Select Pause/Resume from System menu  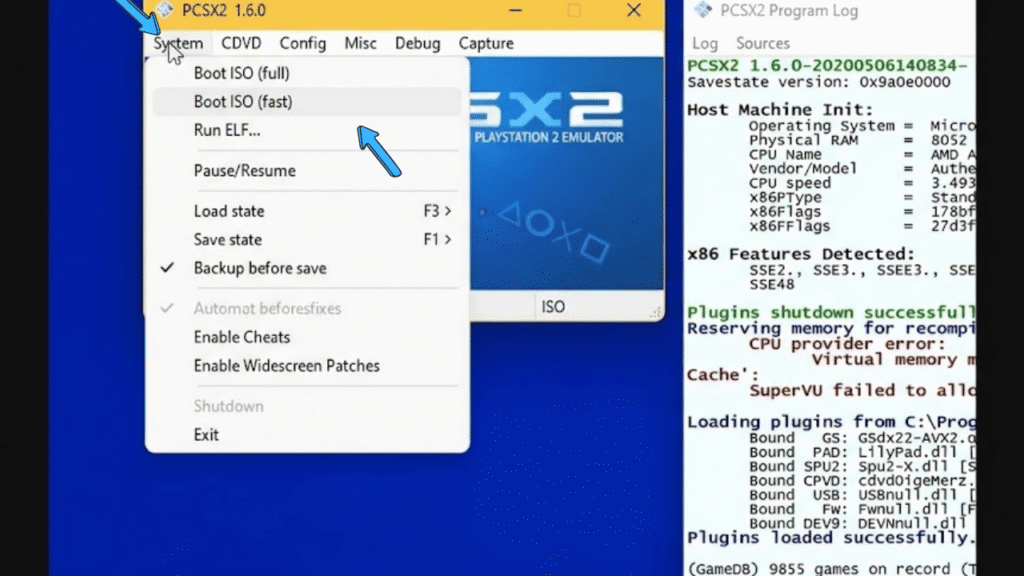[x=244, y=171]
